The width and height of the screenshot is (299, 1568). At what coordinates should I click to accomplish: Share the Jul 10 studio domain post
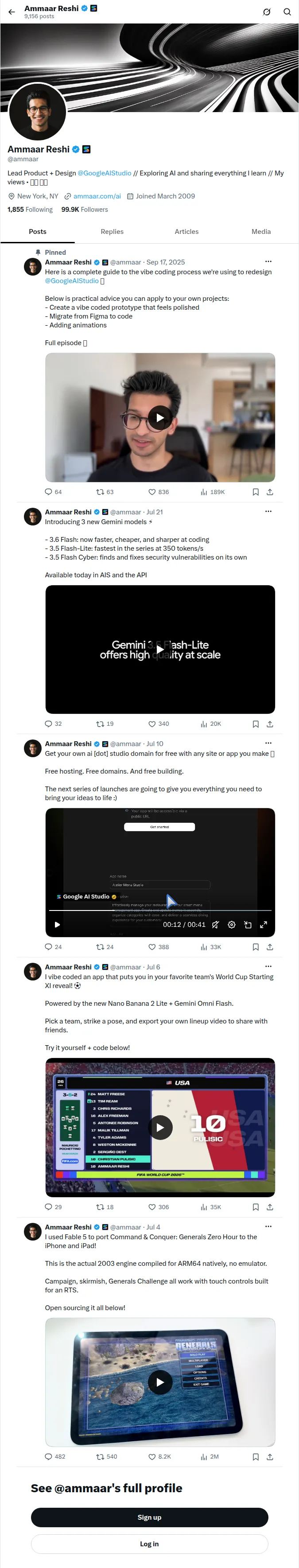[270, 946]
